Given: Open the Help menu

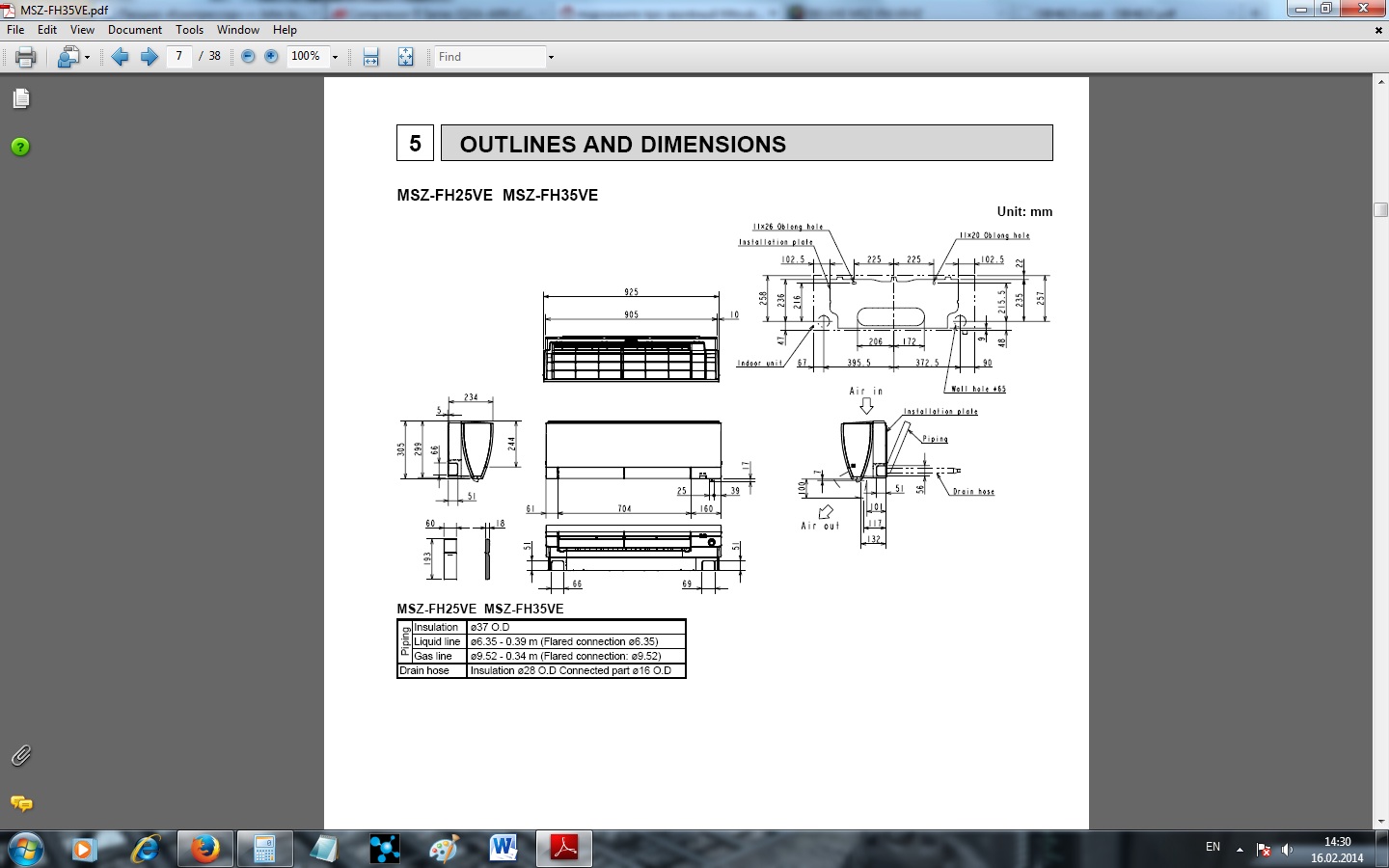Looking at the screenshot, I should tap(285, 30).
